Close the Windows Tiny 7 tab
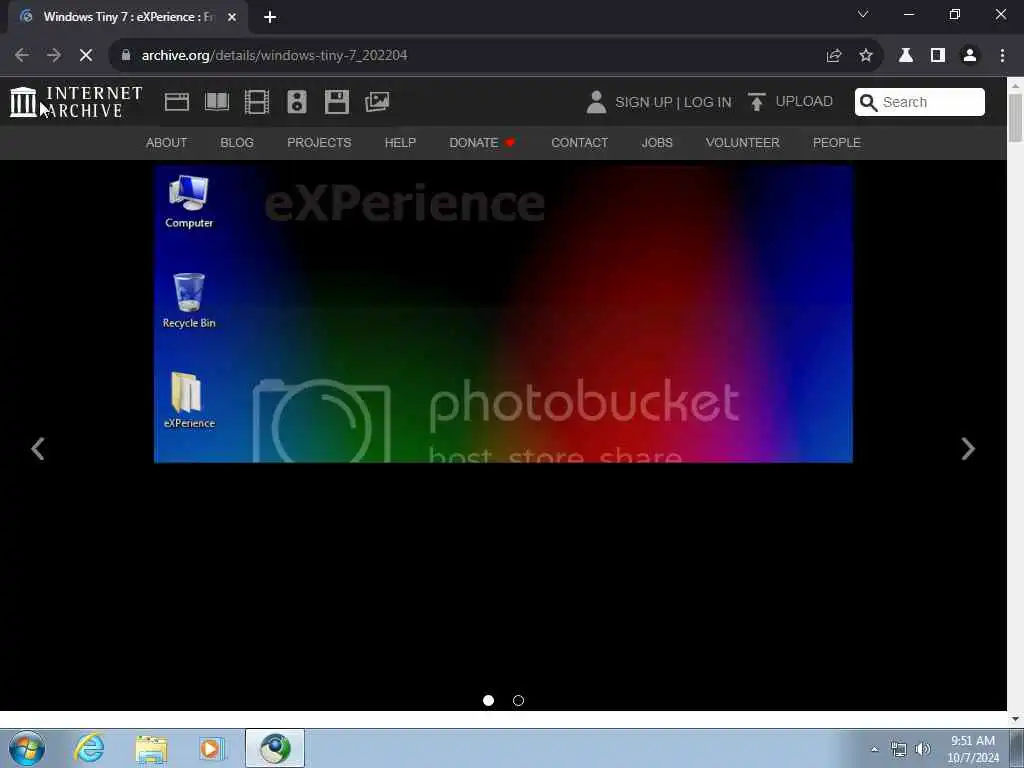 (x=232, y=17)
